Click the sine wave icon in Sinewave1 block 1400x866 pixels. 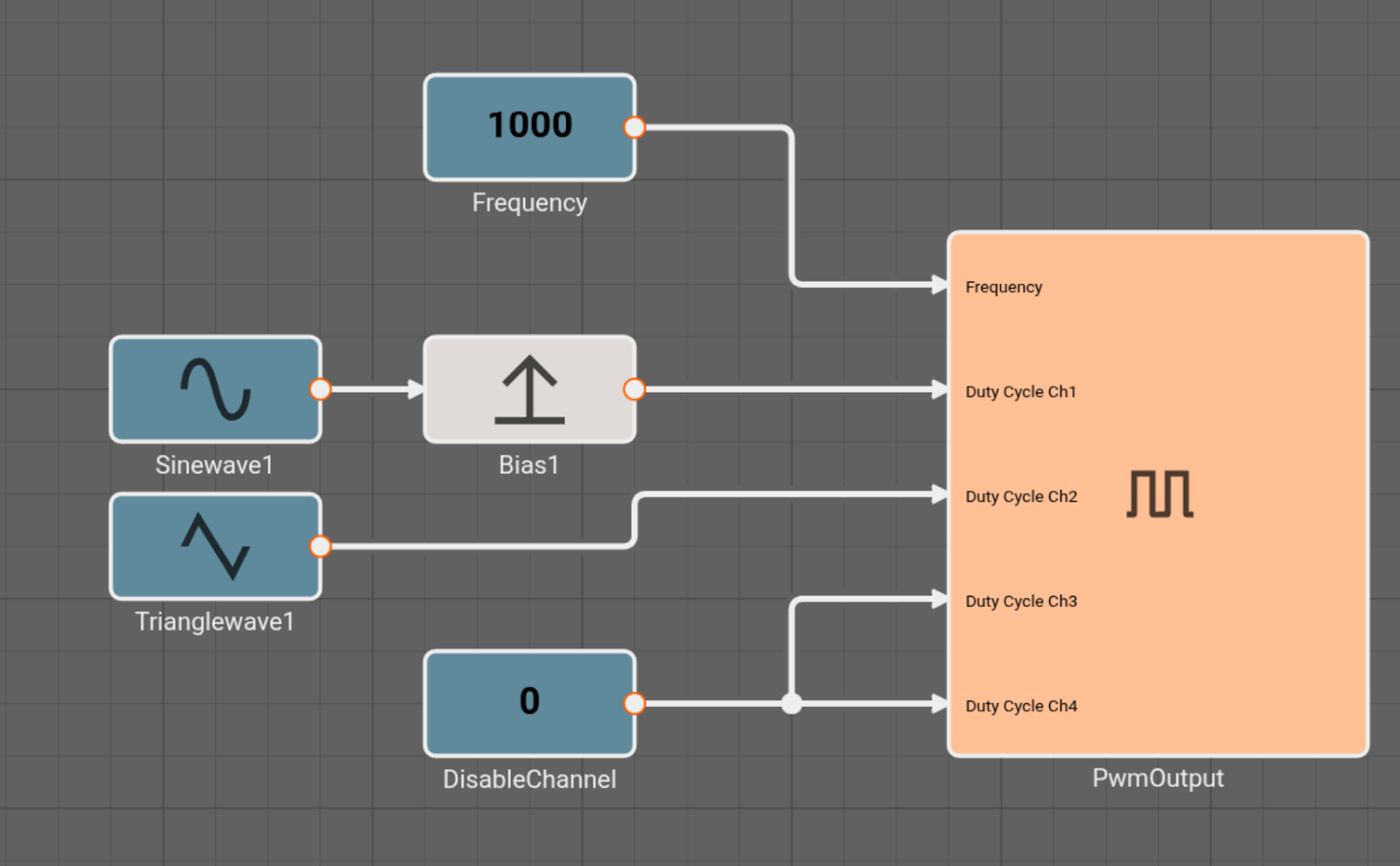tap(215, 389)
